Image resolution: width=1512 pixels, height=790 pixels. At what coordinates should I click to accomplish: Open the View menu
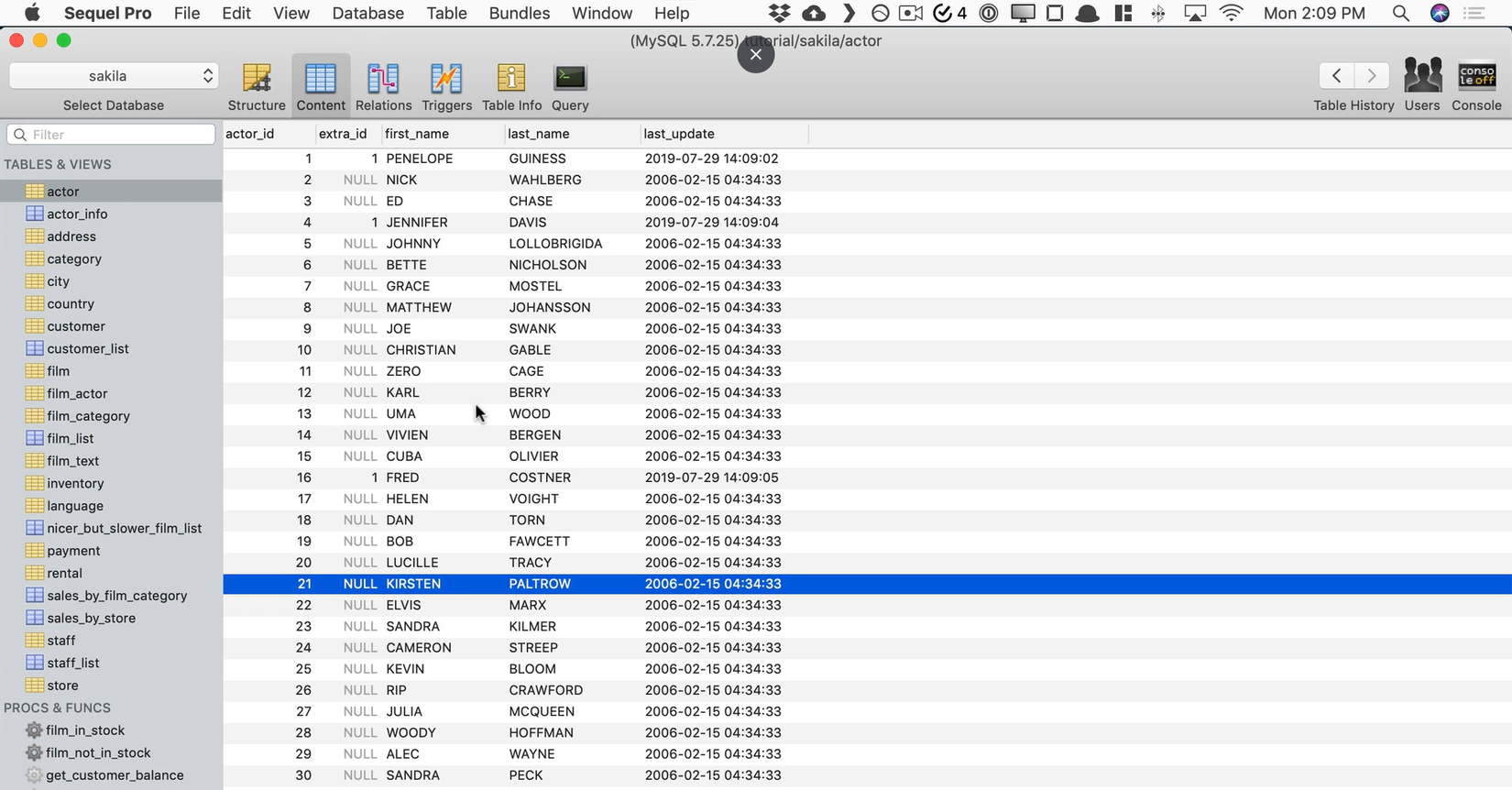pyautogui.click(x=291, y=13)
